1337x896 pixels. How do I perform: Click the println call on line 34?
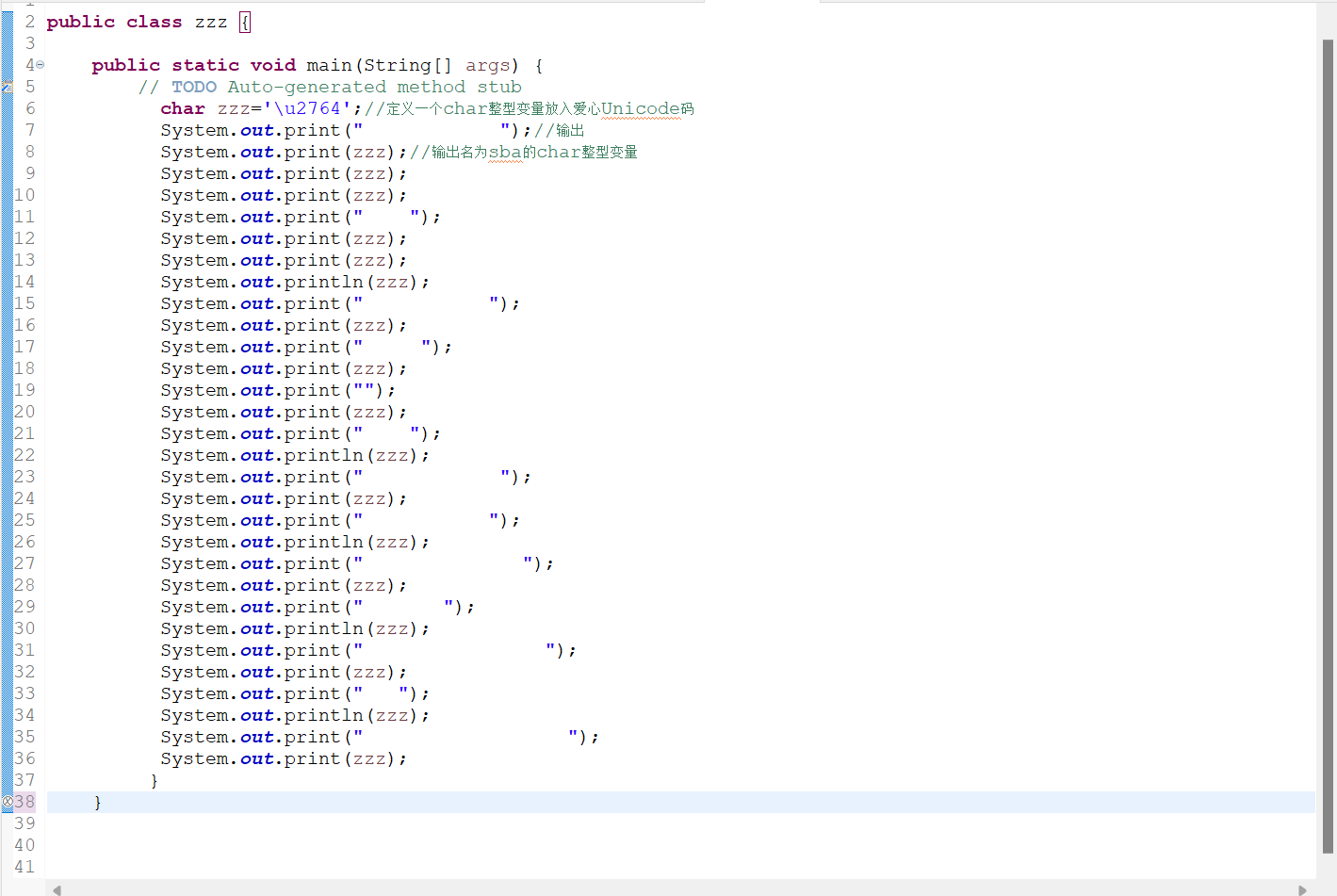[x=324, y=715]
